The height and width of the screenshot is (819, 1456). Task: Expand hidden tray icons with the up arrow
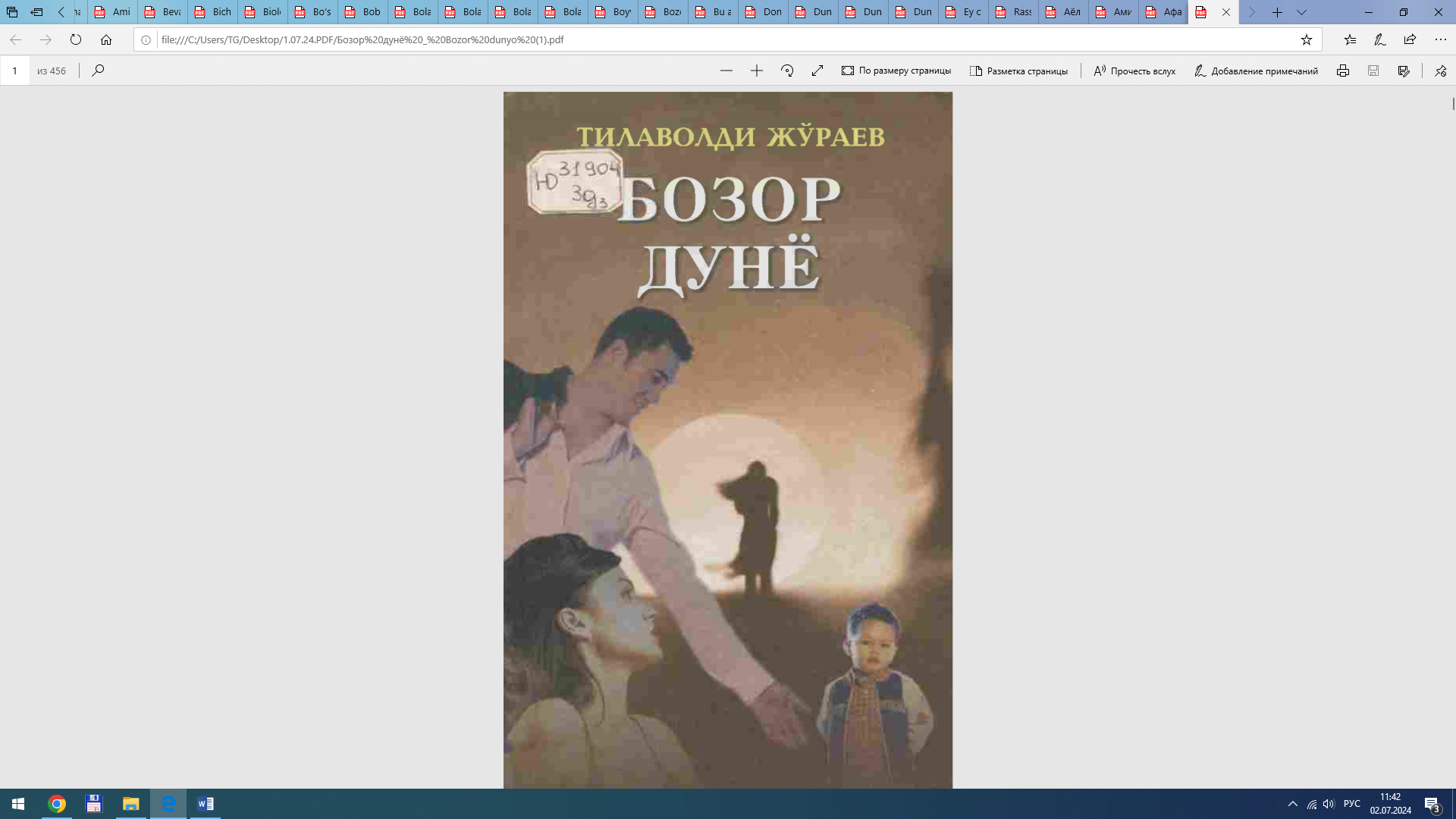click(x=1292, y=803)
